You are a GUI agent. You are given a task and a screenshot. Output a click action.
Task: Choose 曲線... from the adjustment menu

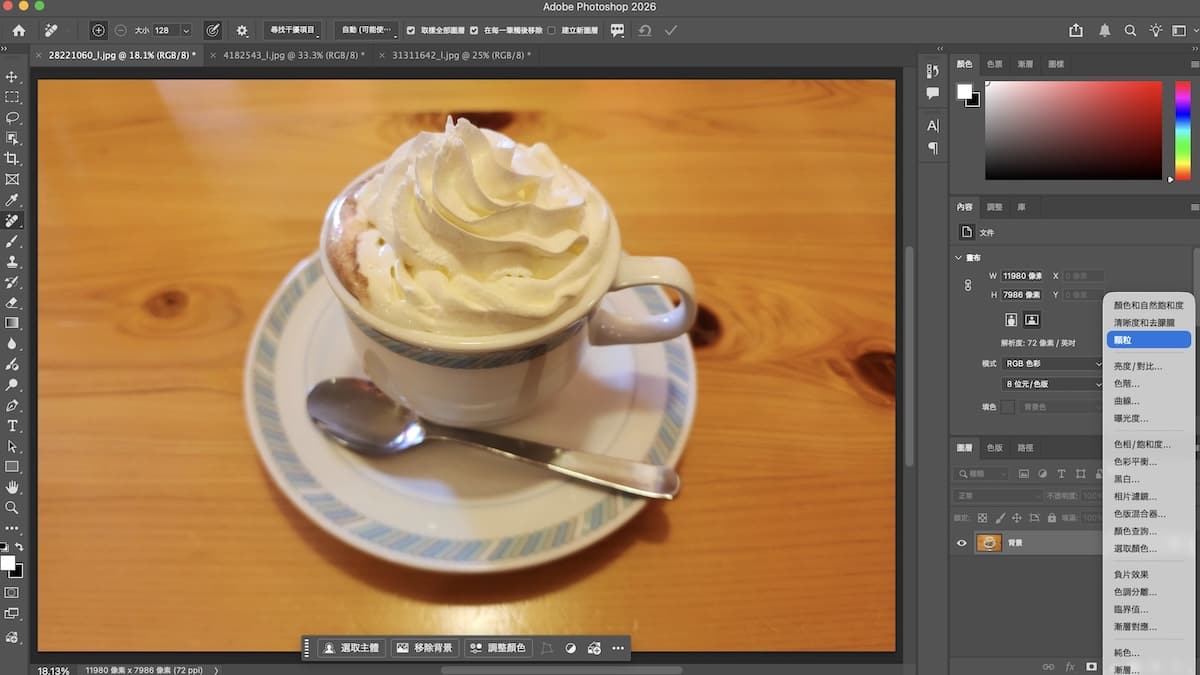[x=1126, y=401]
